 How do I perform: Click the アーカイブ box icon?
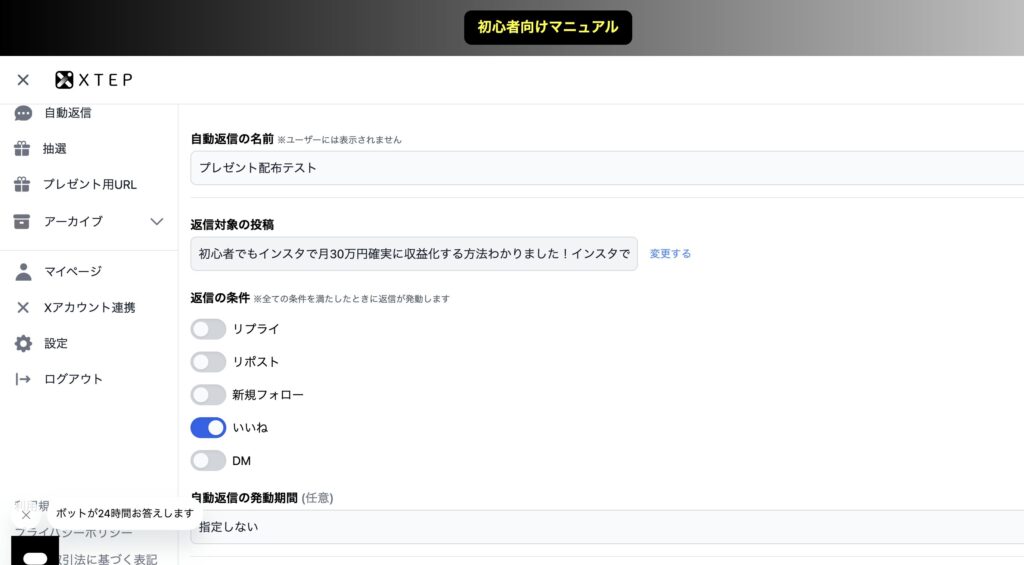click(x=22, y=221)
